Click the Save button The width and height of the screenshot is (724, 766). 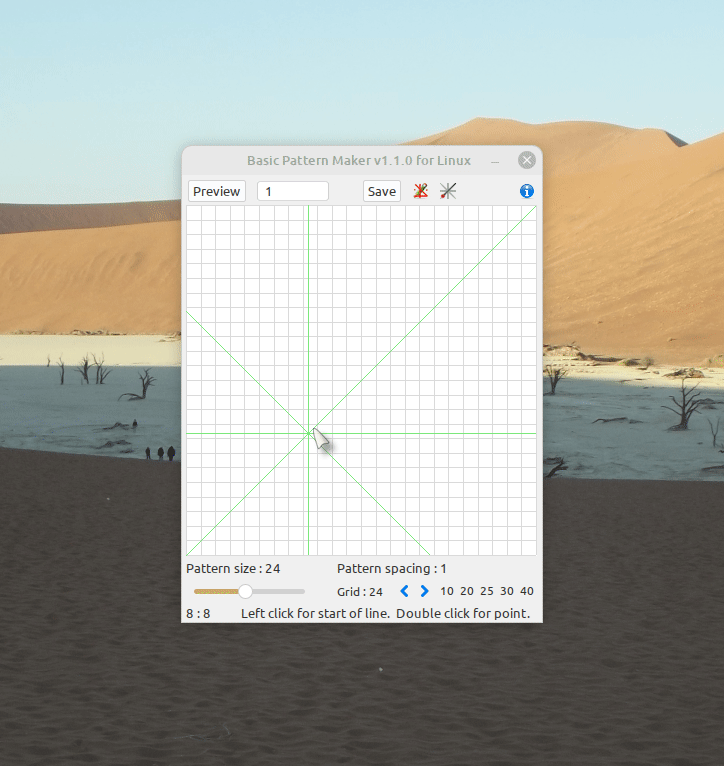[x=381, y=191]
